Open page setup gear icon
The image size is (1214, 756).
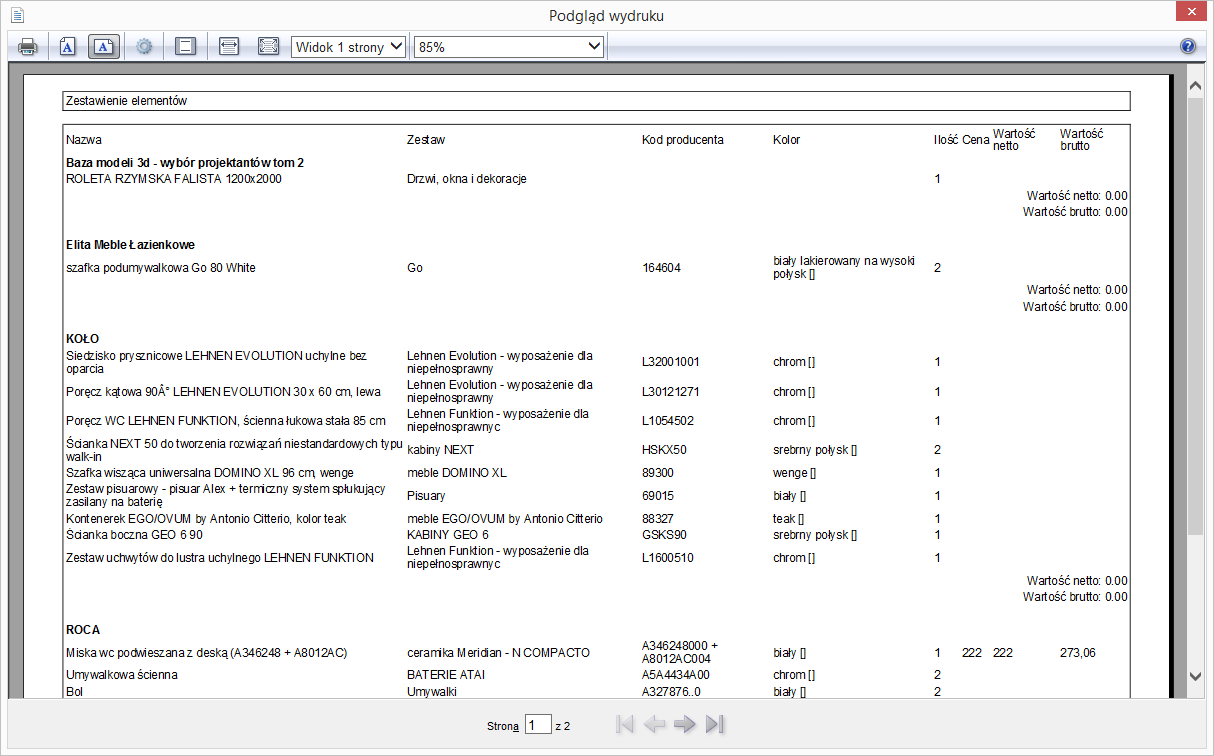click(145, 46)
